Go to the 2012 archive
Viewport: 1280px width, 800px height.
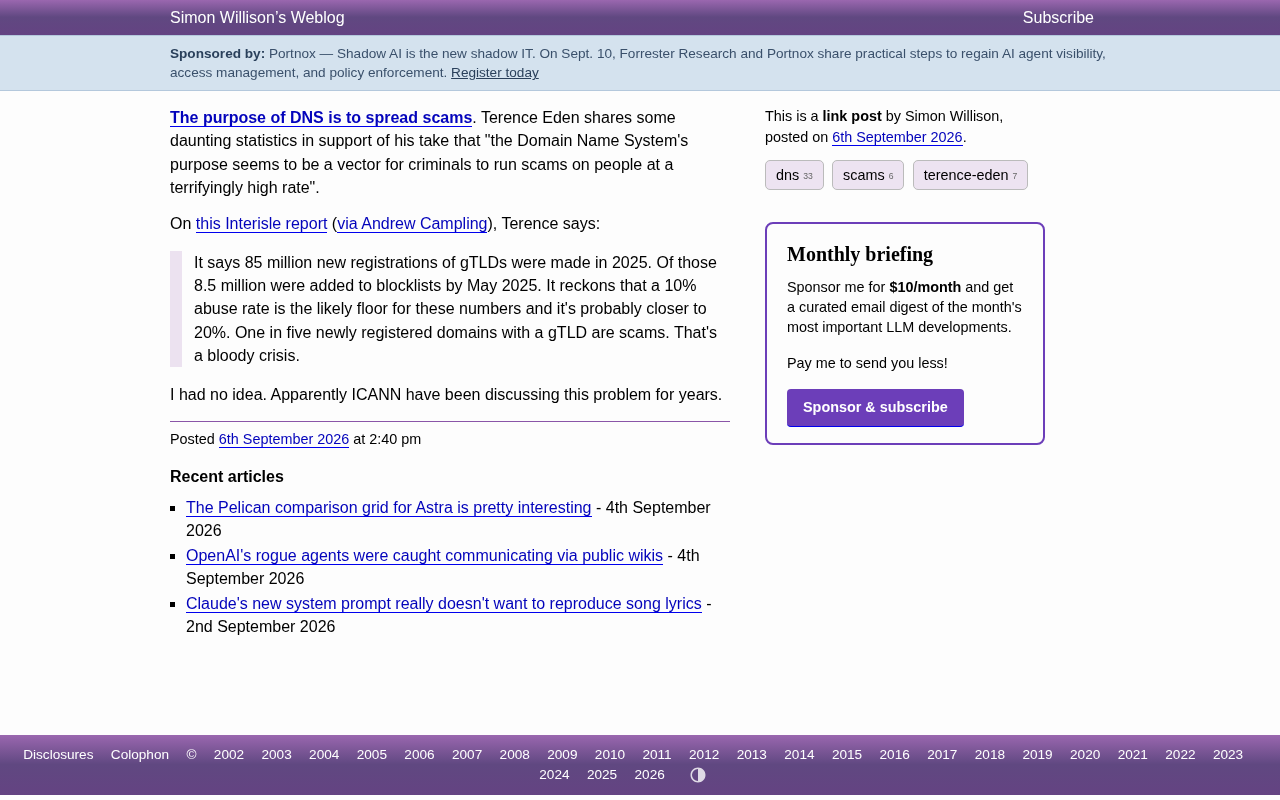pyautogui.click(x=704, y=755)
